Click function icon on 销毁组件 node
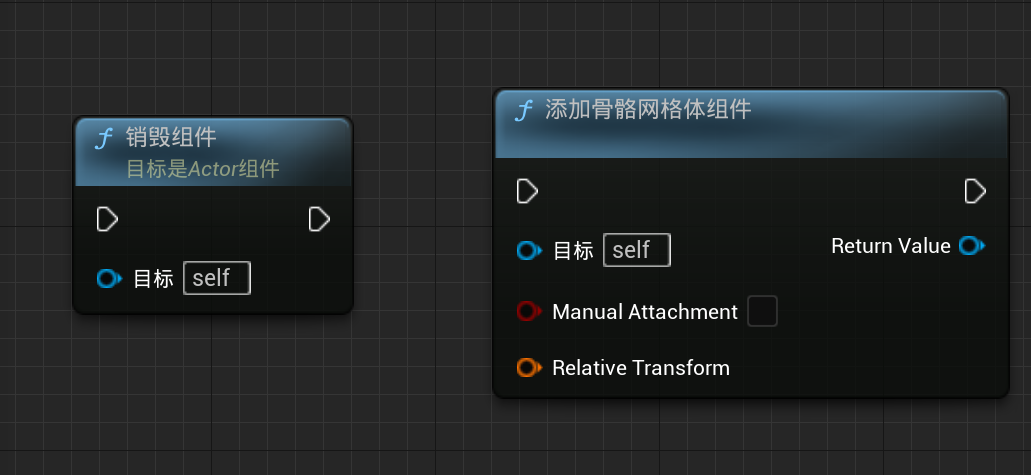Image resolution: width=1031 pixels, height=475 pixels. click(104, 139)
